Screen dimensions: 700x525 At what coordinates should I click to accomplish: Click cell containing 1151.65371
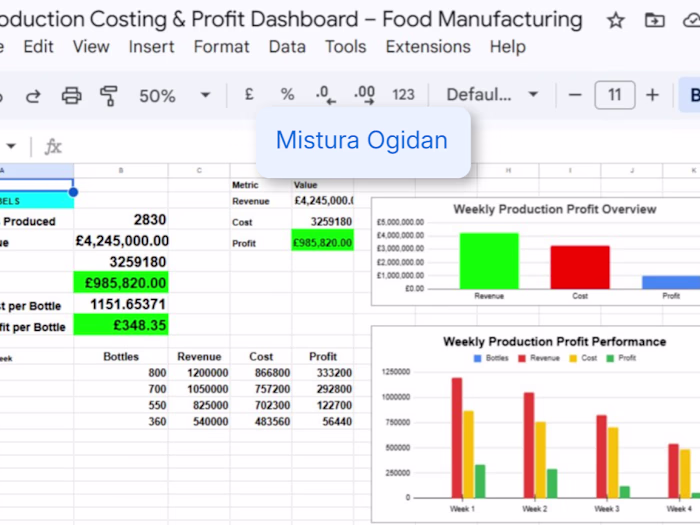pyautogui.click(x=121, y=304)
